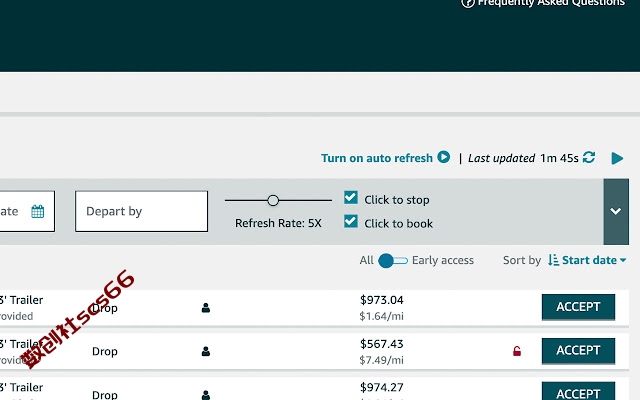
Task: Click the help icon for Frequently Asked Questions
Action: [x=467, y=3]
